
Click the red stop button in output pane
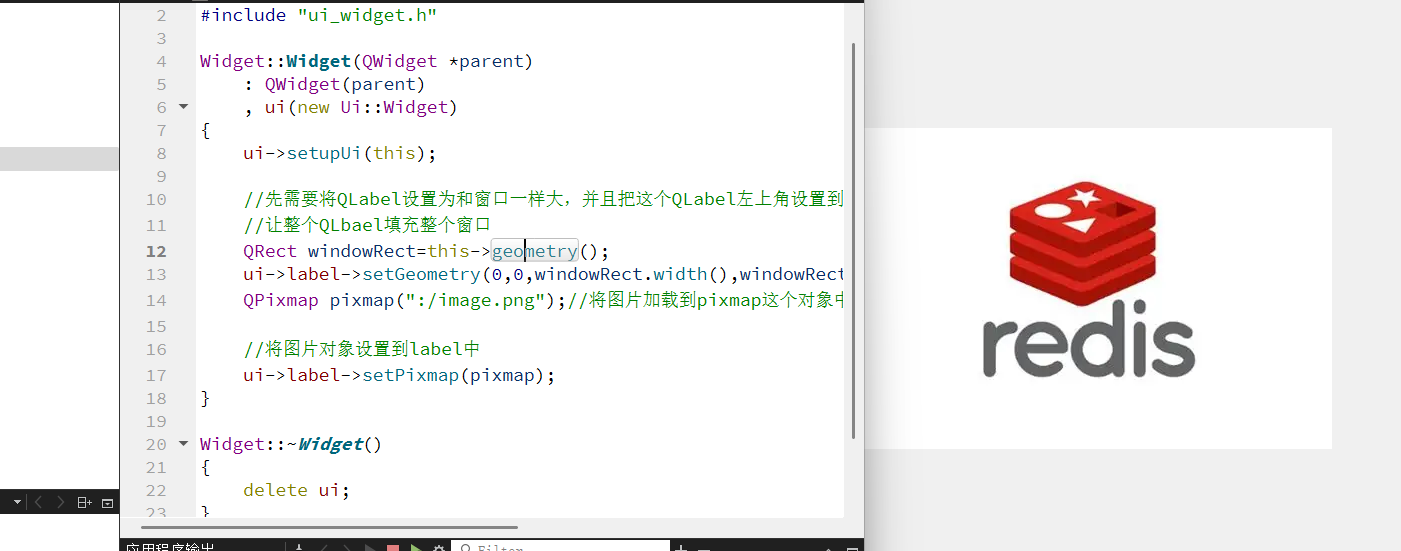point(394,548)
